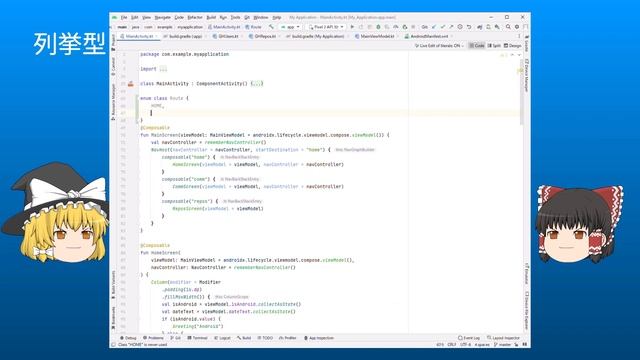Viewport: 640px width, 360px height.
Task: Open the Navigate menu
Action: click(x=162, y=18)
